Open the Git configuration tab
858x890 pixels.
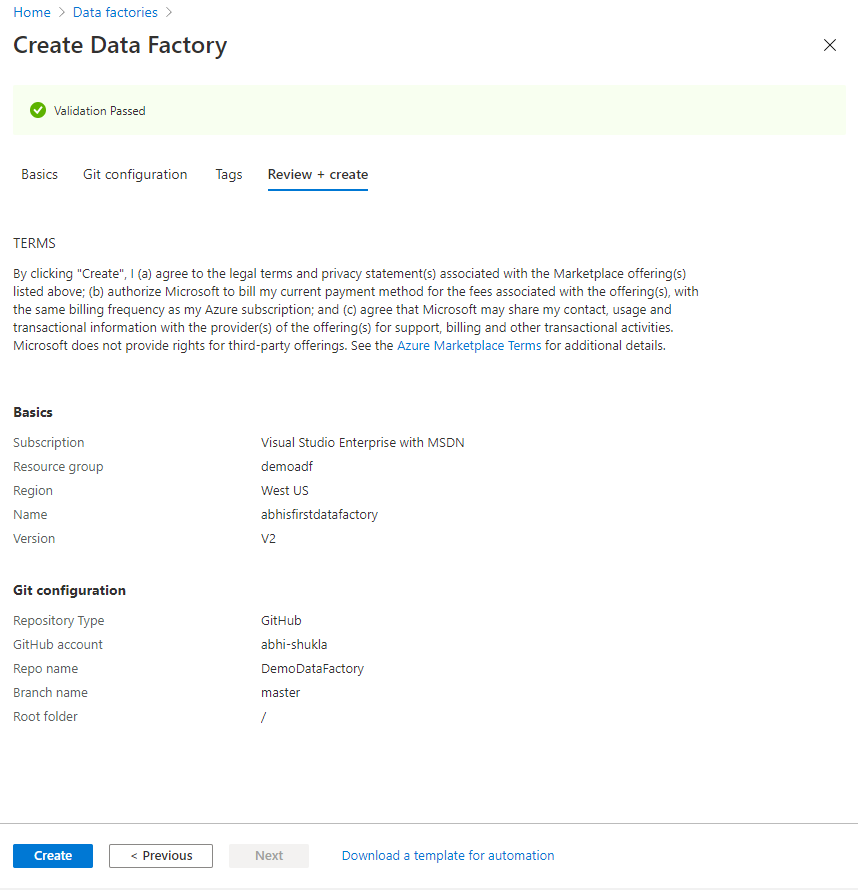[135, 174]
